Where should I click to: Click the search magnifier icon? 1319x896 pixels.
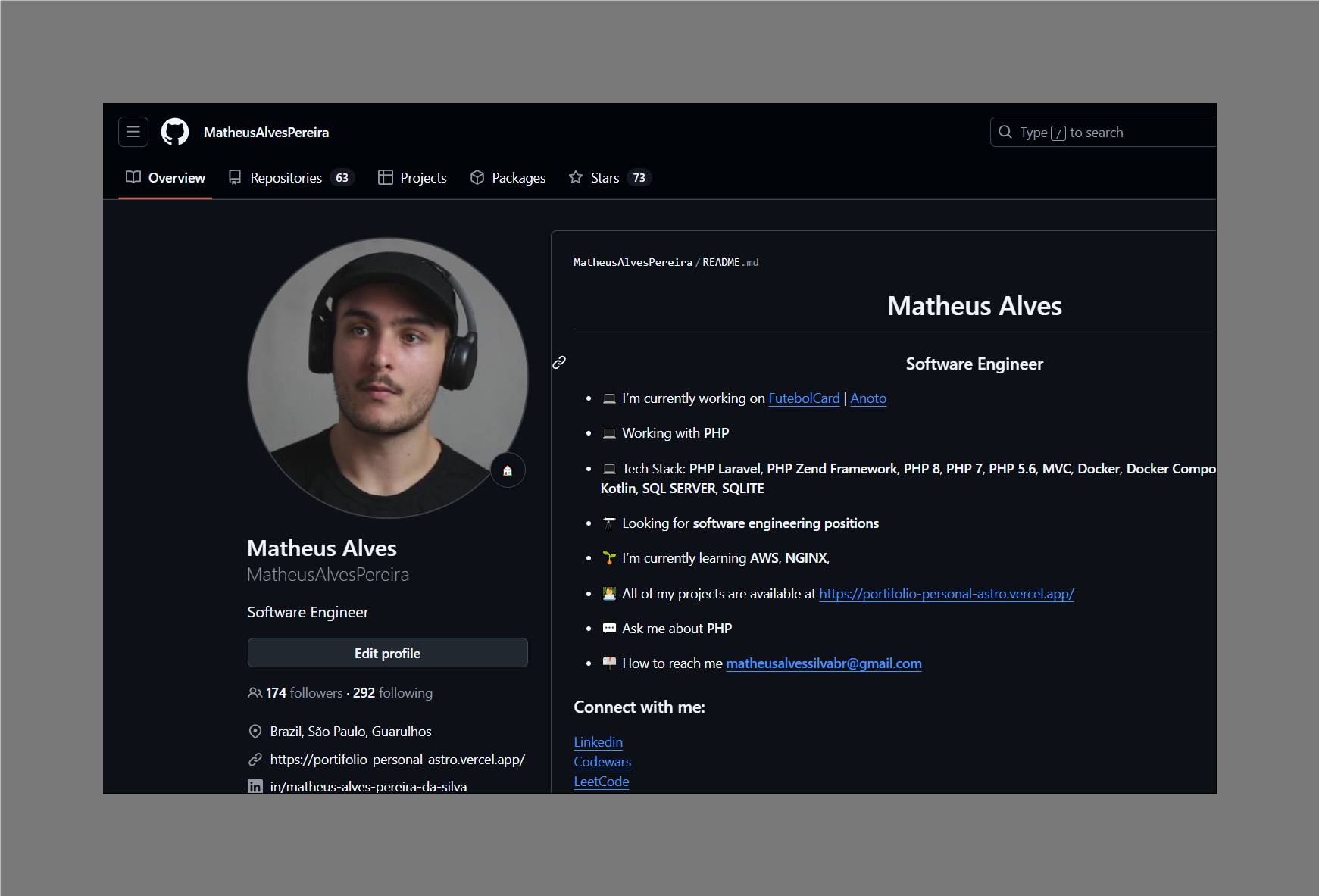pos(1005,132)
